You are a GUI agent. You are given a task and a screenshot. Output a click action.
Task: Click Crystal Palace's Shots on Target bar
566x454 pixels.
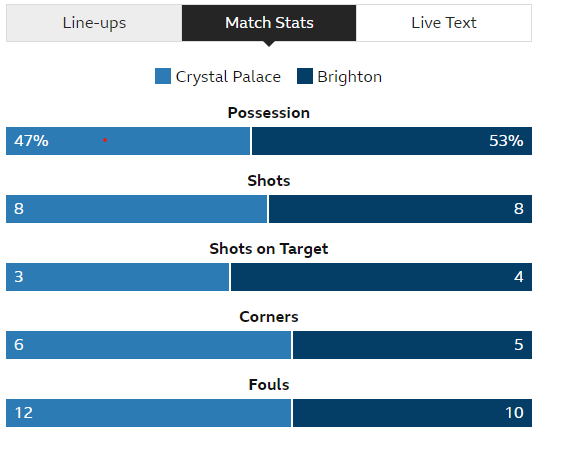(117, 277)
